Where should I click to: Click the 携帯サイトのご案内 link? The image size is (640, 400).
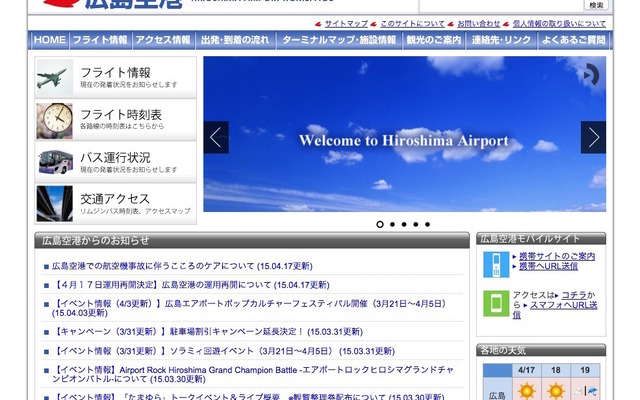[557, 256]
